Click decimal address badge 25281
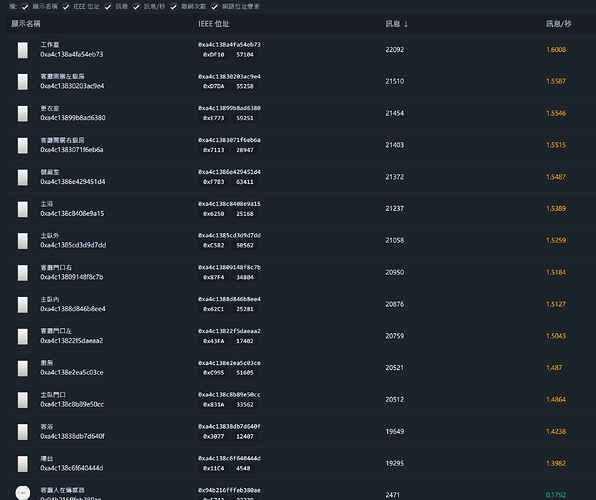Viewport: 596px width, 500px height. pyautogui.click(x=245, y=309)
